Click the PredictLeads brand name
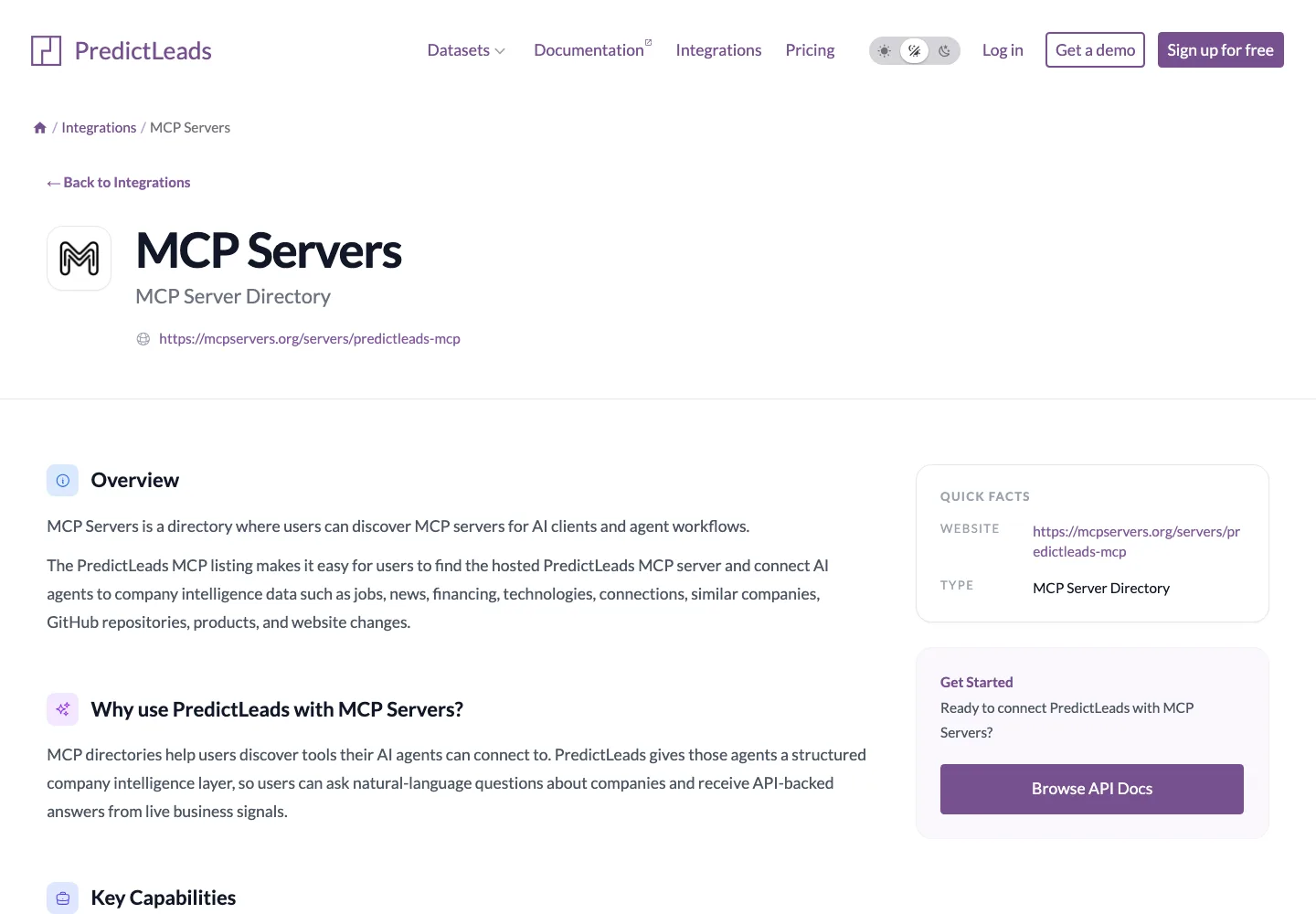1316x914 pixels. tap(143, 51)
